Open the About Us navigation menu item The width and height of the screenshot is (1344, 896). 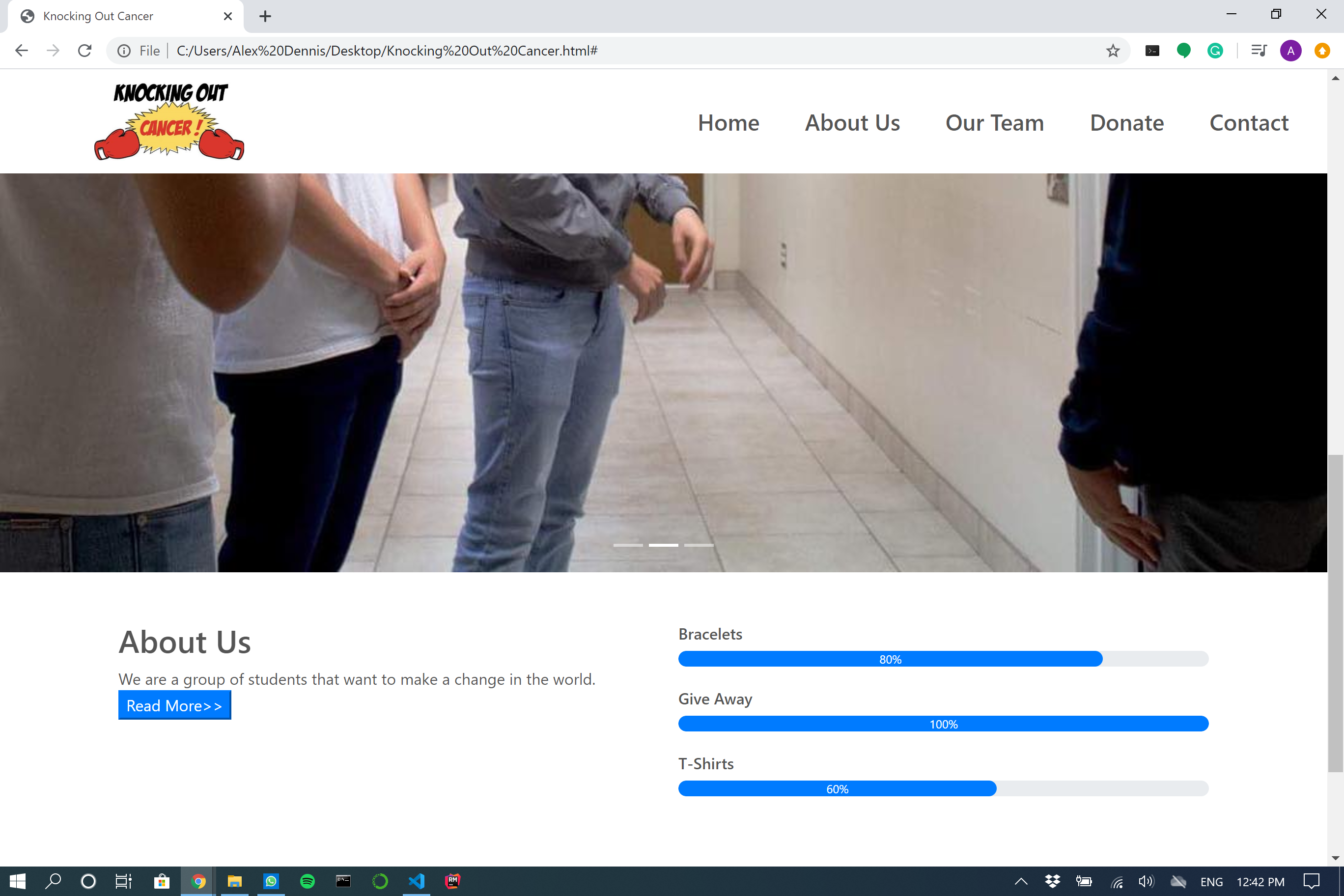pos(852,123)
